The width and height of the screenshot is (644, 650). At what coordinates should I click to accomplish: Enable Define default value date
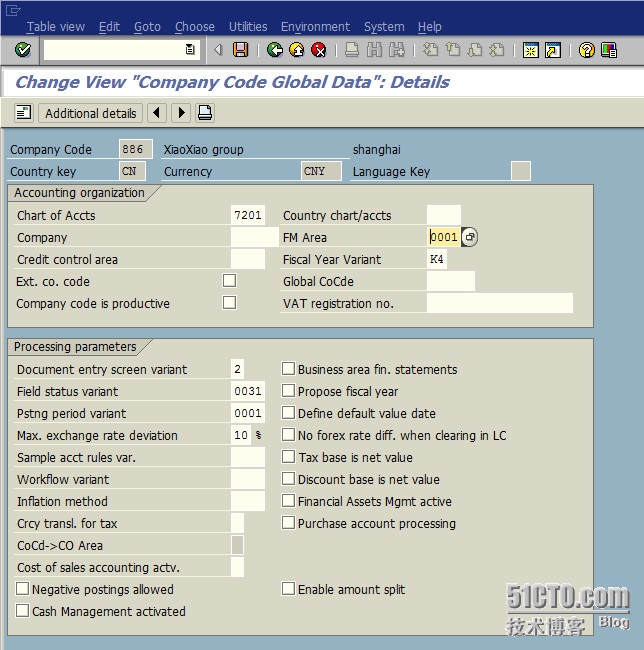tap(288, 412)
